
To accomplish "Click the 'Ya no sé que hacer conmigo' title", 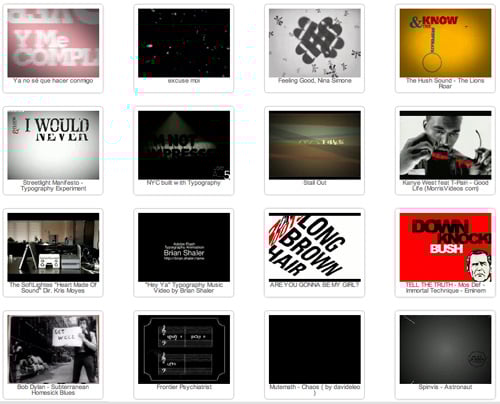I will coord(53,81).
